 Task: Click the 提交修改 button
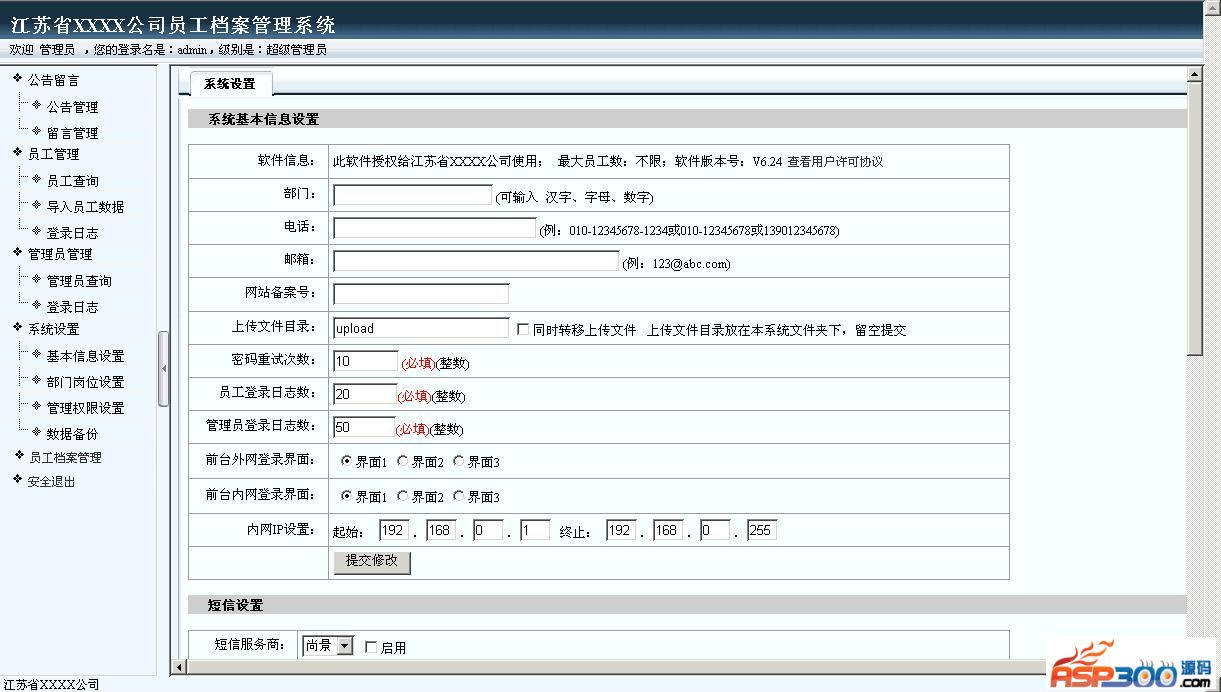coord(372,561)
